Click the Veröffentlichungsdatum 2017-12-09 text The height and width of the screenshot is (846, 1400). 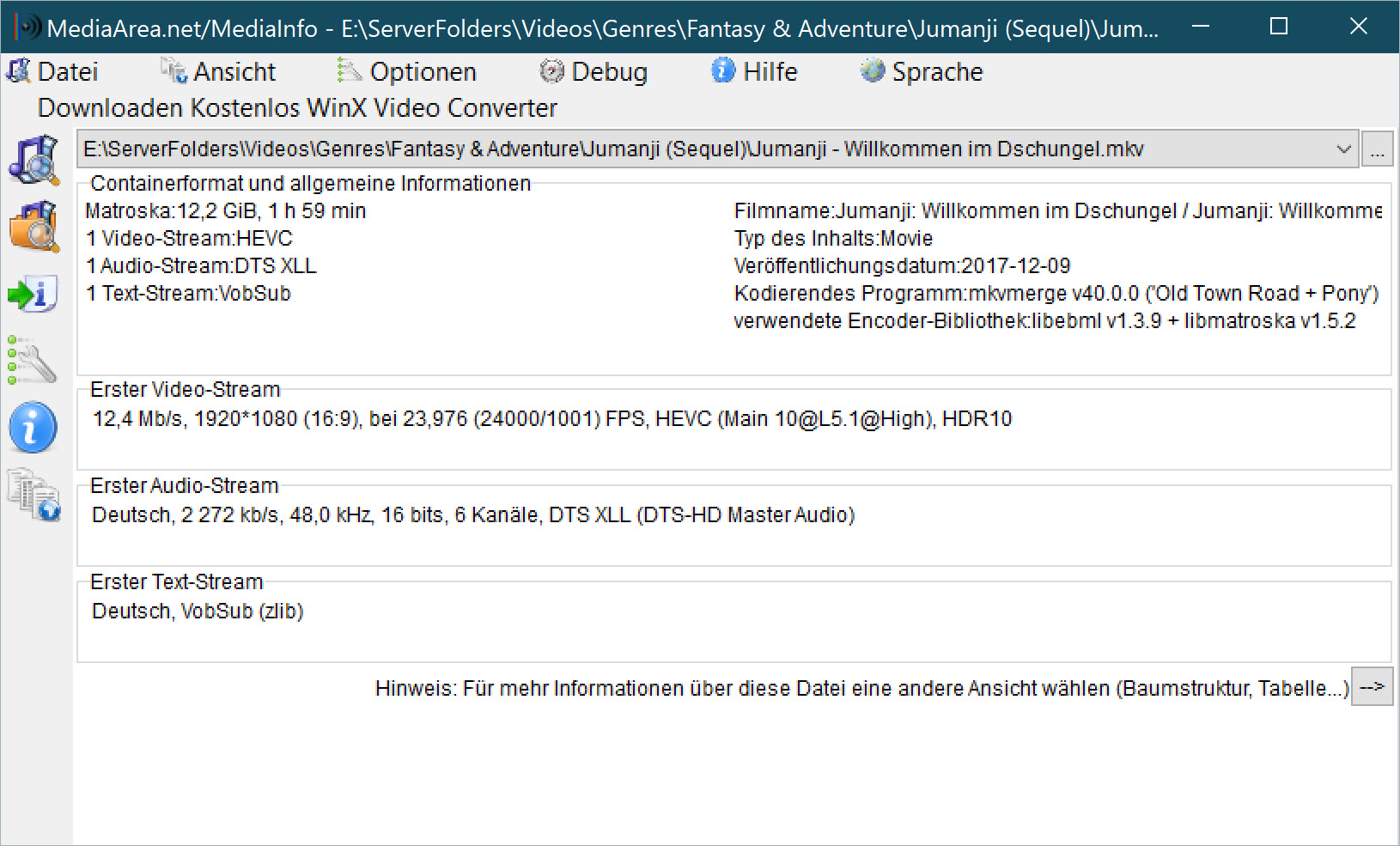[x=902, y=266]
